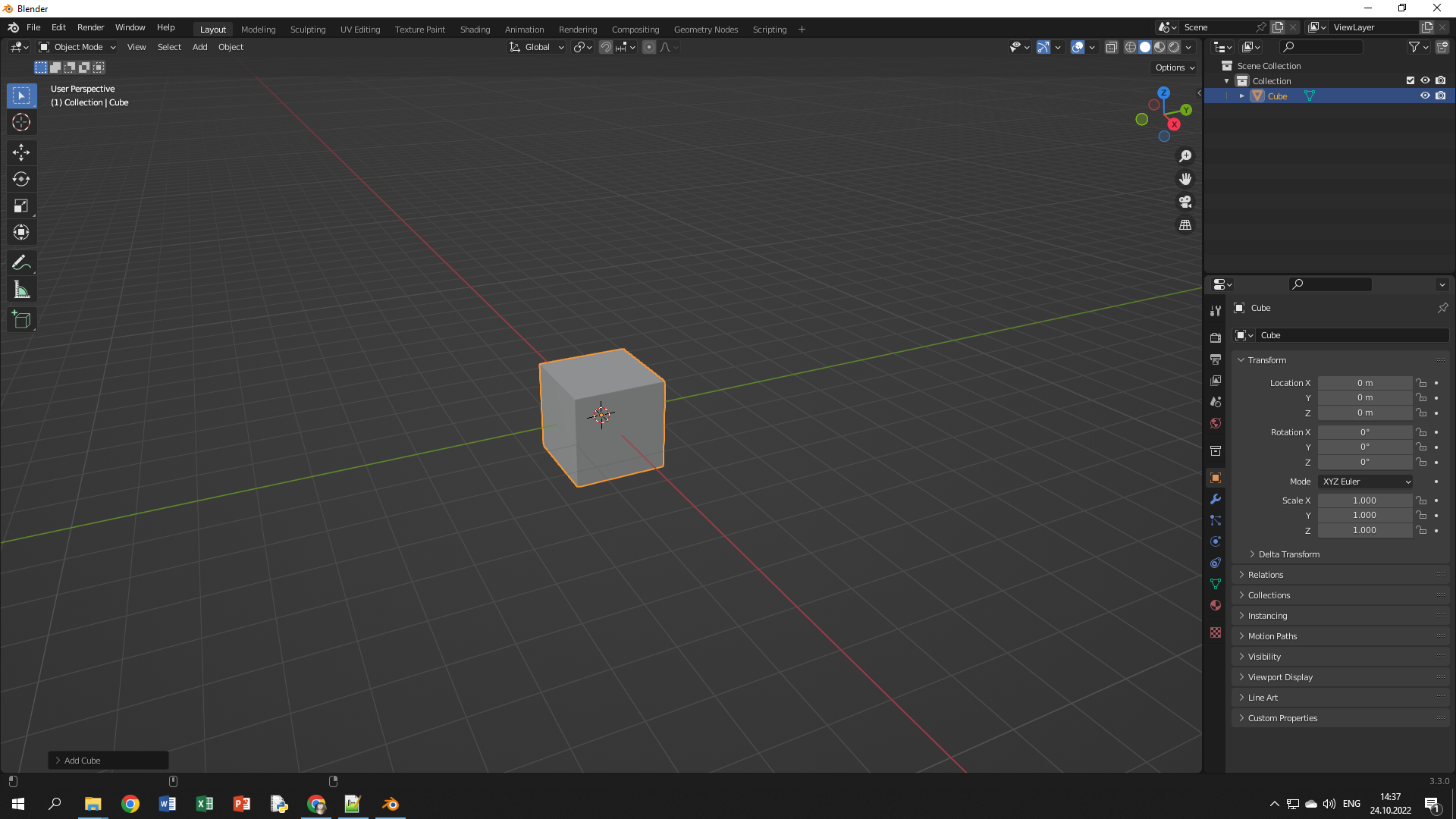
Task: Activate the Scale tool
Action: click(21, 206)
